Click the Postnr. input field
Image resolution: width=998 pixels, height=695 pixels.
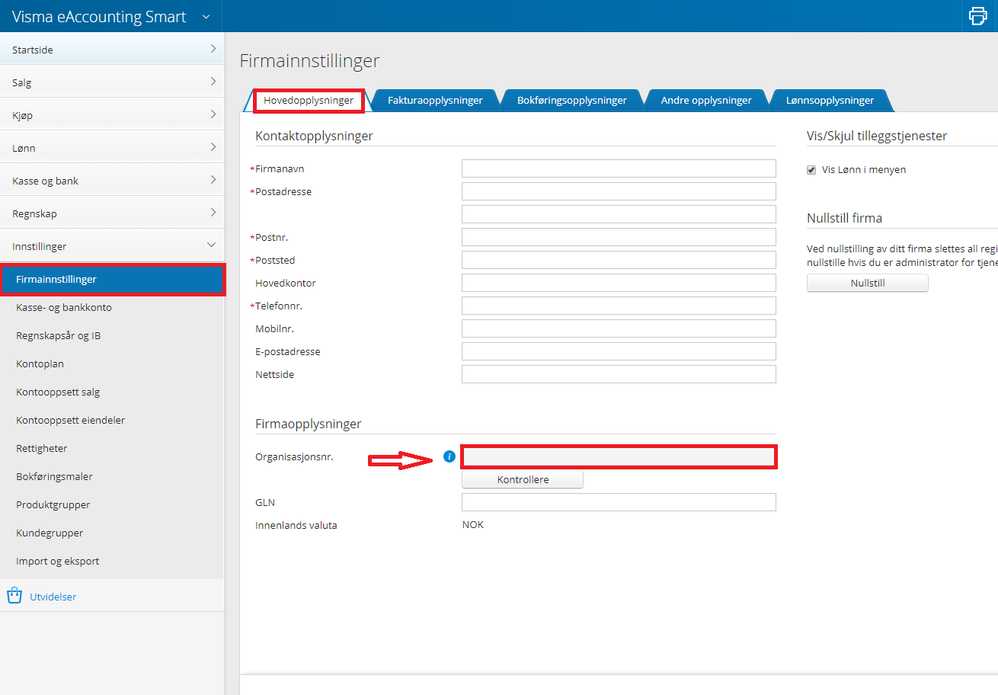click(x=619, y=237)
